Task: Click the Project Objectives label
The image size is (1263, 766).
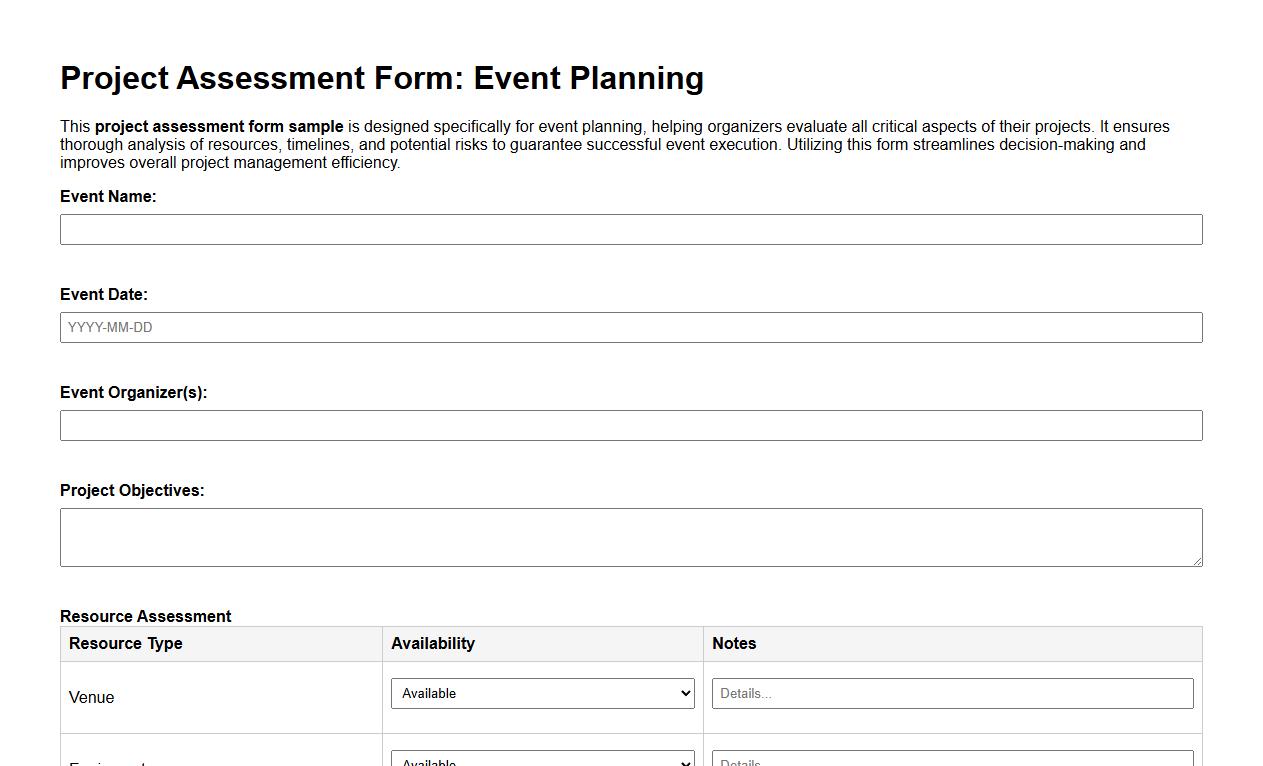Action: click(x=132, y=490)
